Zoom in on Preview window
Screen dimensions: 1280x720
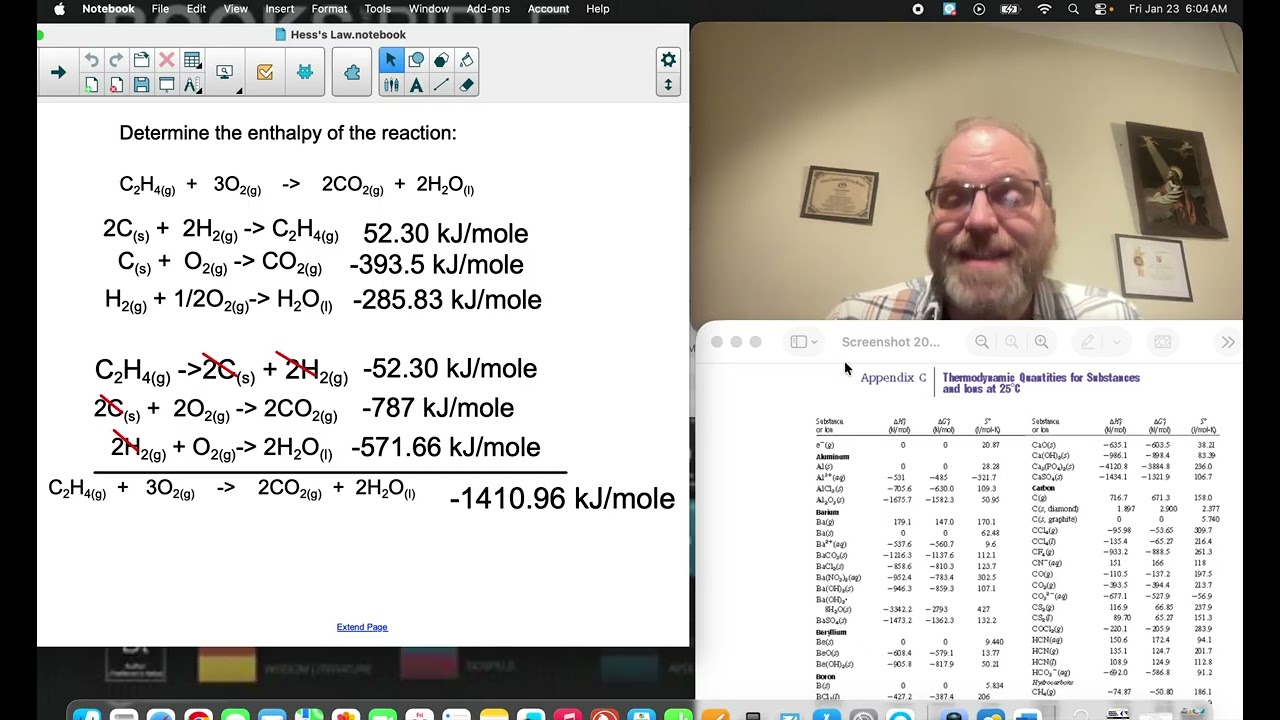[1041, 342]
